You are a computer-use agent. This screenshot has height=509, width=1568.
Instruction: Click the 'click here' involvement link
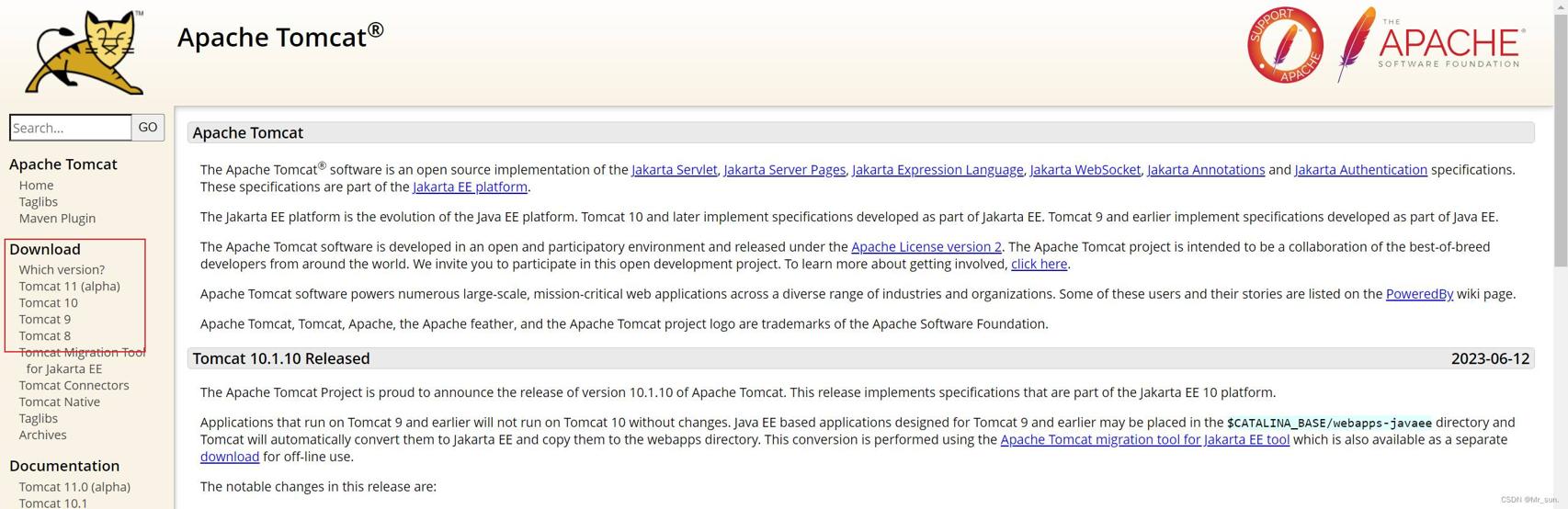click(x=1039, y=265)
